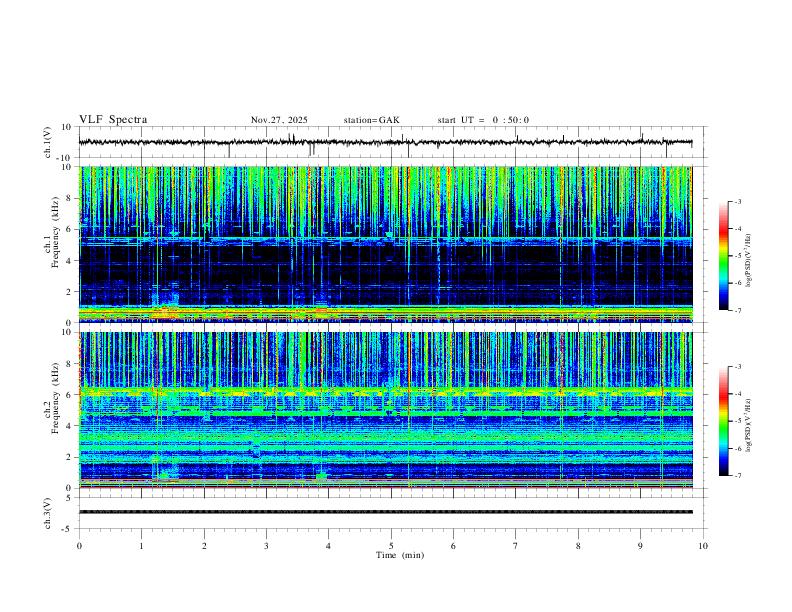The height and width of the screenshot is (612, 792).
Task: Click the "-7" tick of lower color bar
Action: tap(738, 476)
